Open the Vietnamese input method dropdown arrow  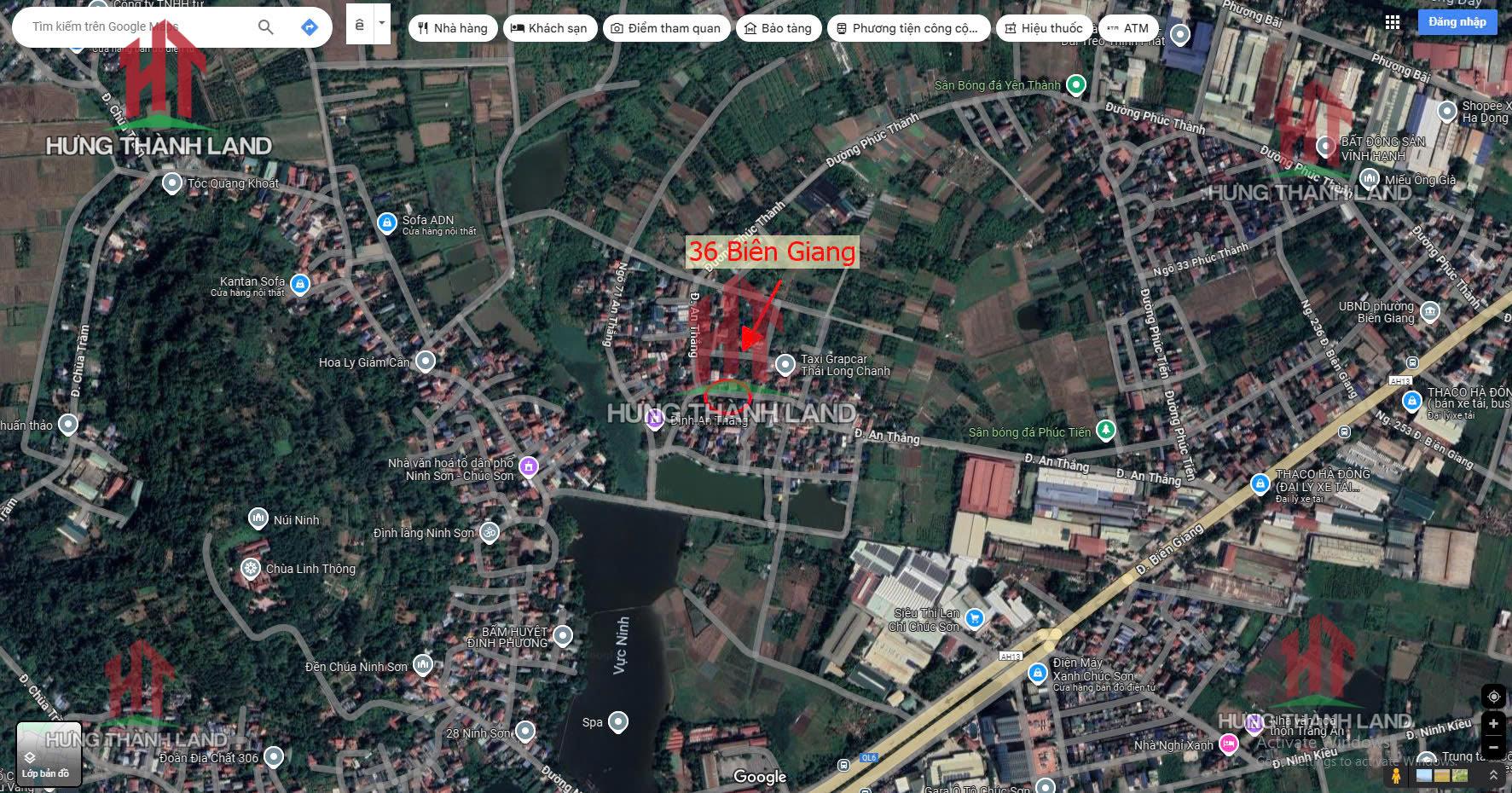click(x=382, y=24)
